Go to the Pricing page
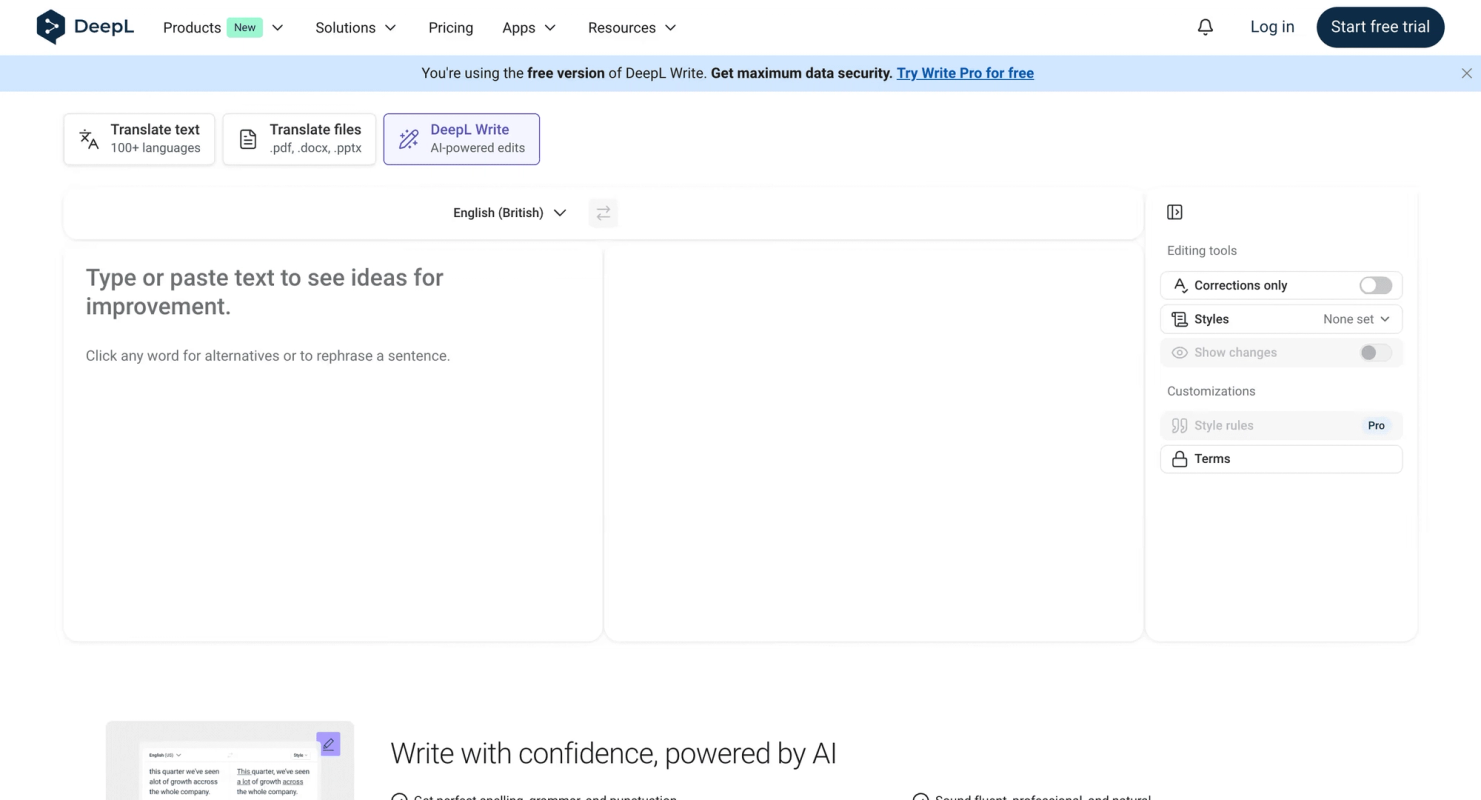This screenshot has width=1481, height=800. point(451,28)
